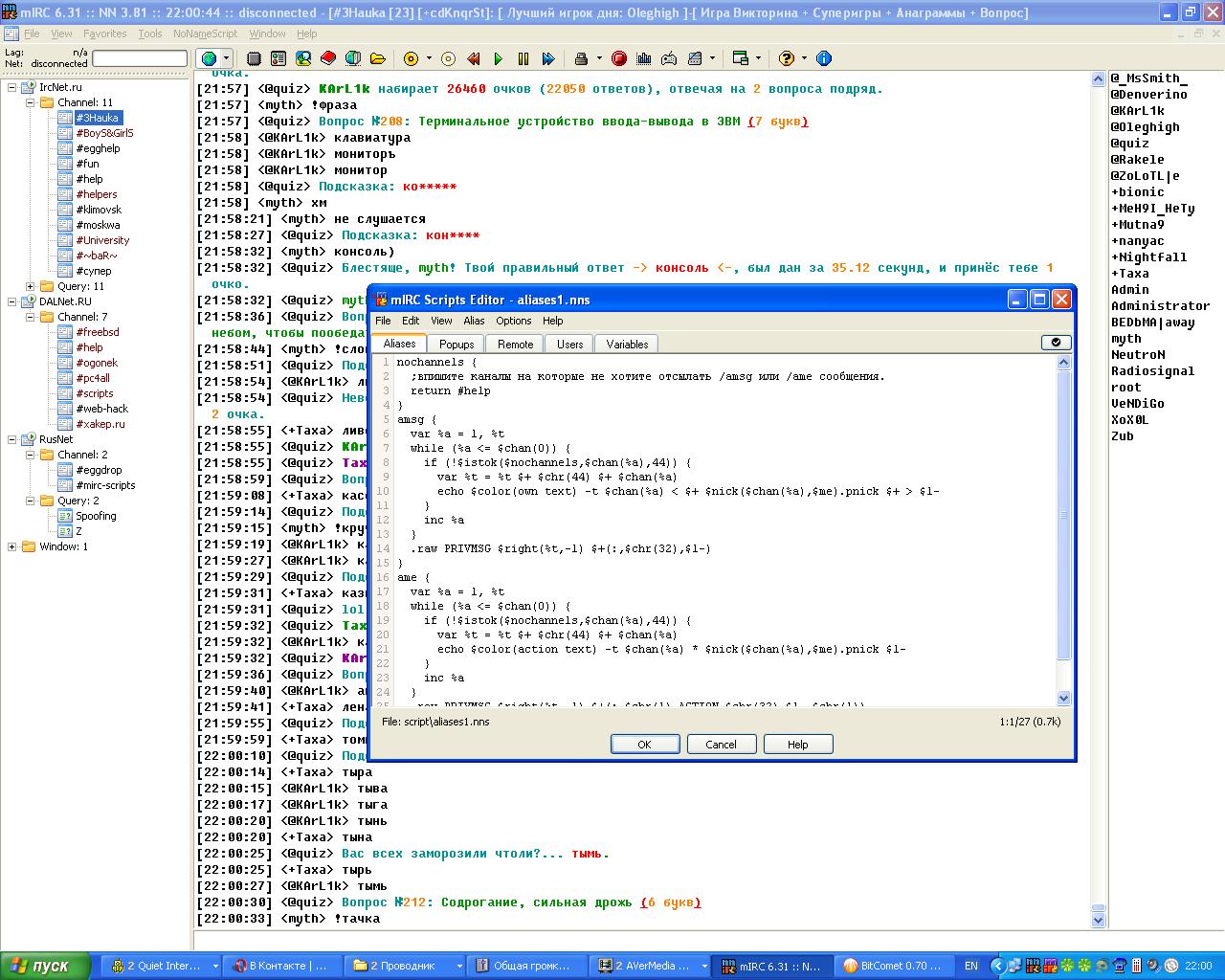Select #University channel in tree
The image size is (1225, 980).
click(102, 240)
